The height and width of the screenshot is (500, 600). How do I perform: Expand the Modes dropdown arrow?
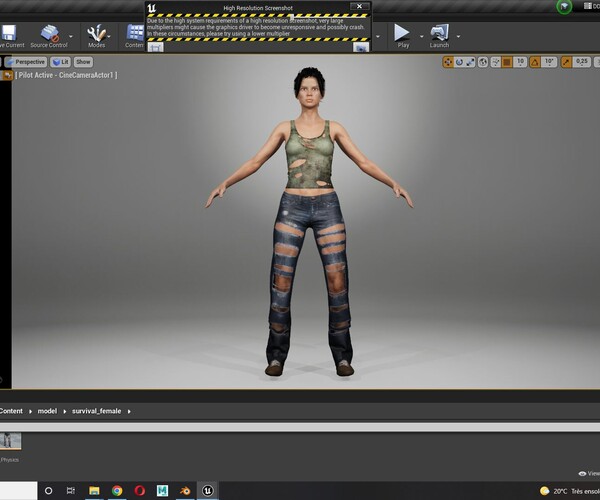click(109, 36)
